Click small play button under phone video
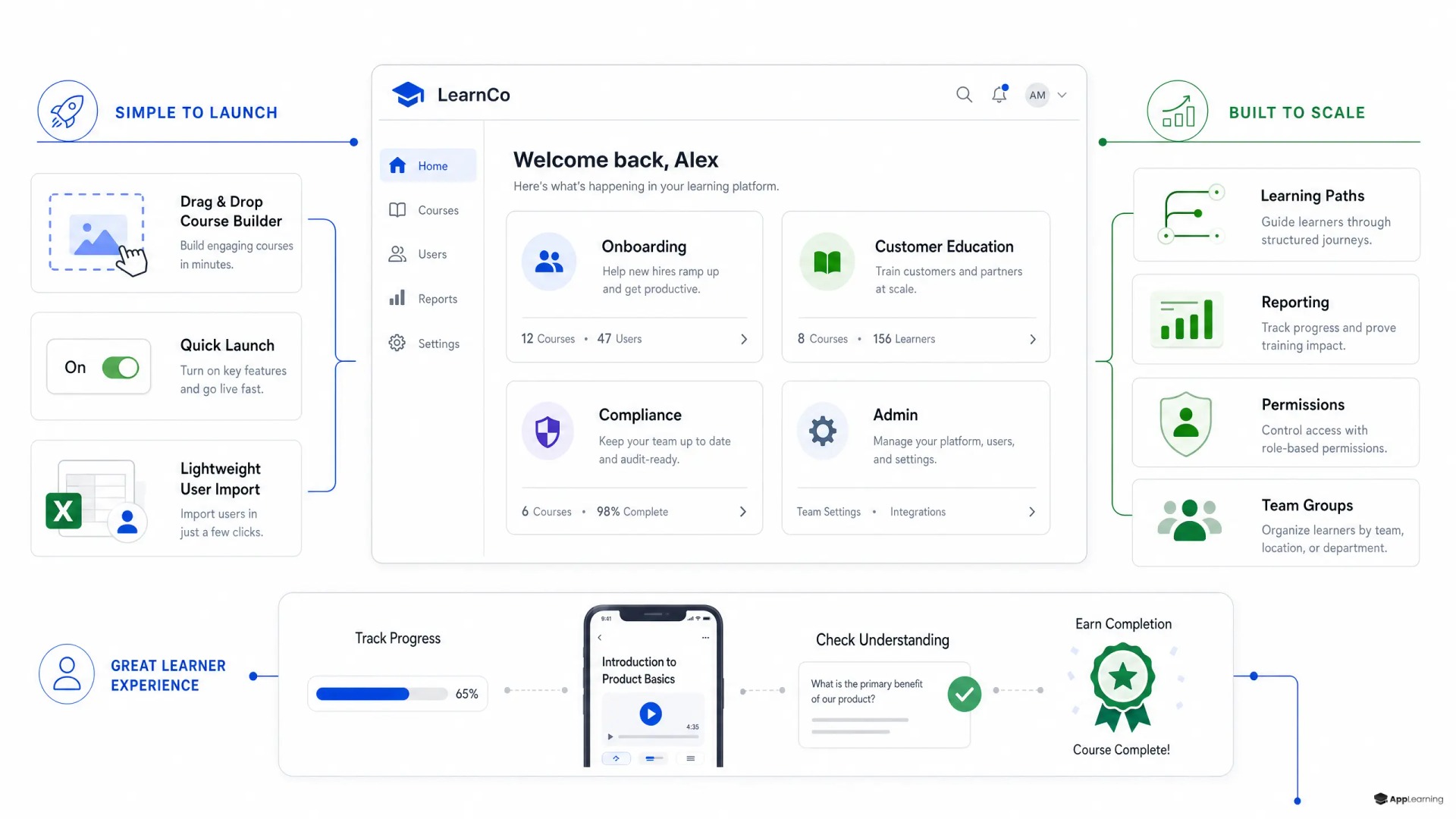Image resolution: width=1456 pixels, height=819 pixels. tap(610, 737)
